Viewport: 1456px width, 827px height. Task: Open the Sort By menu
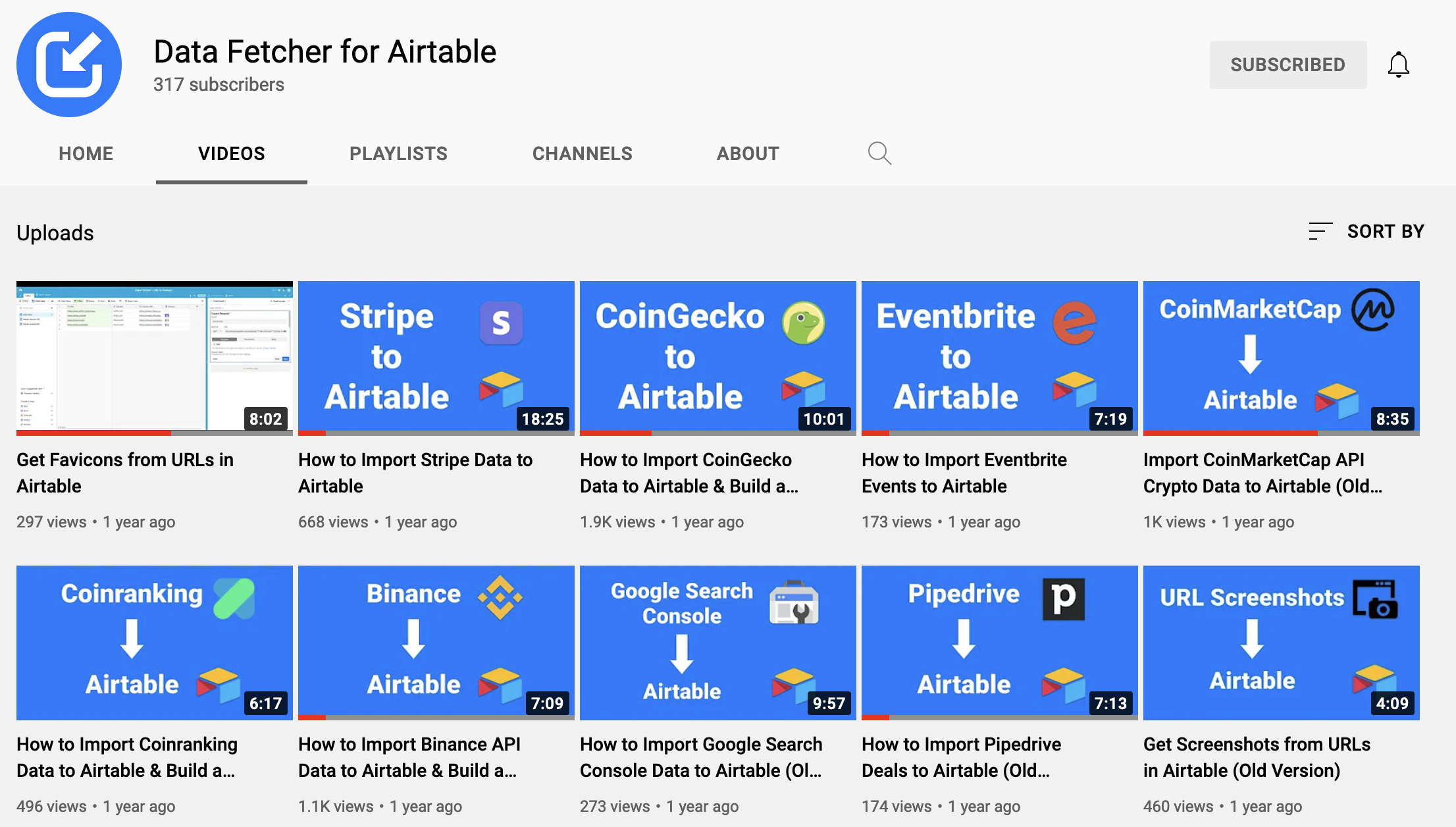coord(1366,231)
